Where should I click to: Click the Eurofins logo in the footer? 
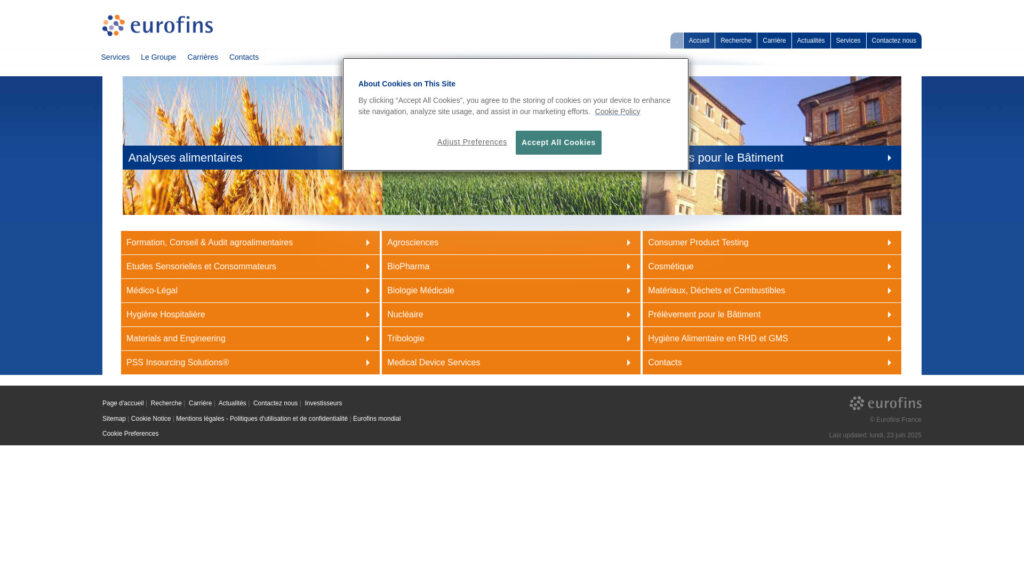[x=886, y=403]
